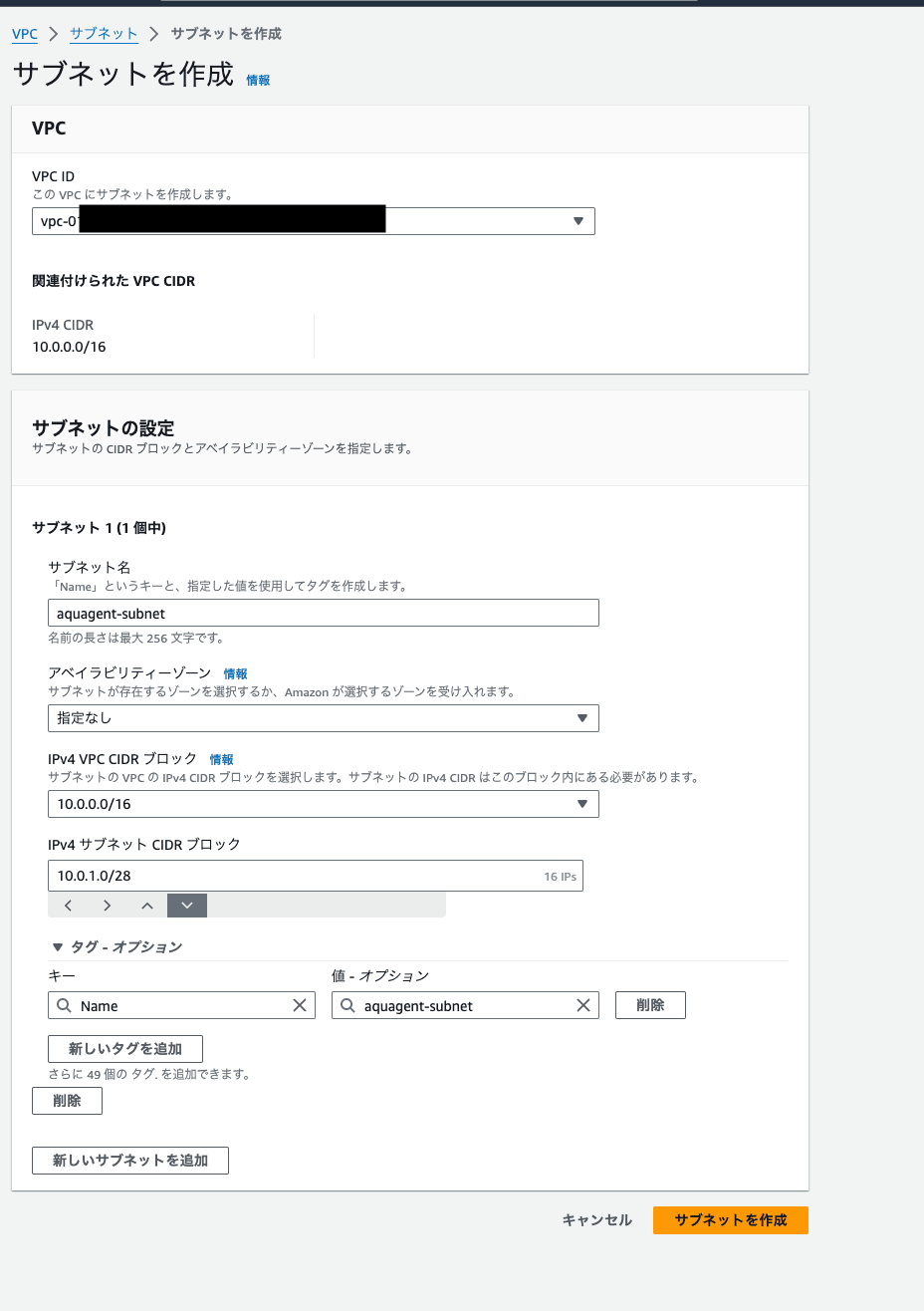The image size is (924, 1311).
Task: Clear the tag value with X icon
Action: point(583,1006)
